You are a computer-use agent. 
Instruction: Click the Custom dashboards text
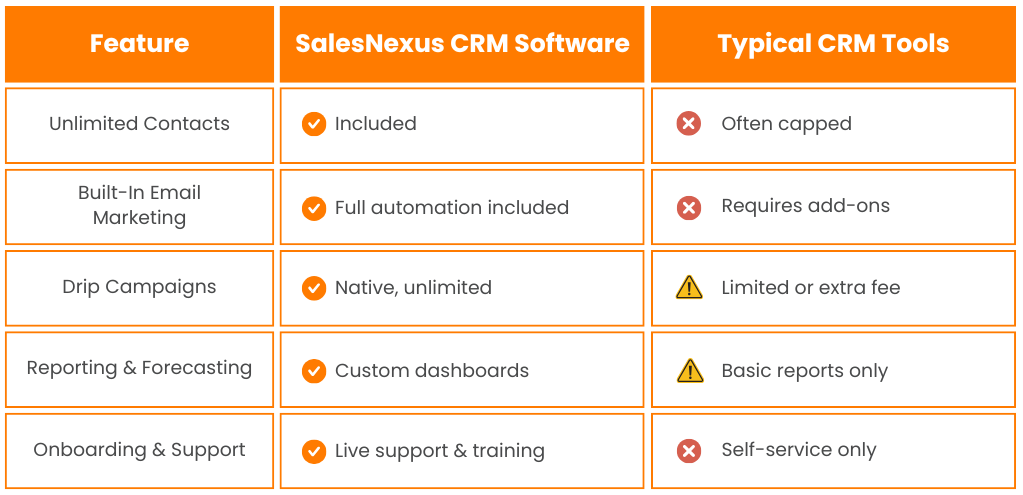tap(432, 371)
